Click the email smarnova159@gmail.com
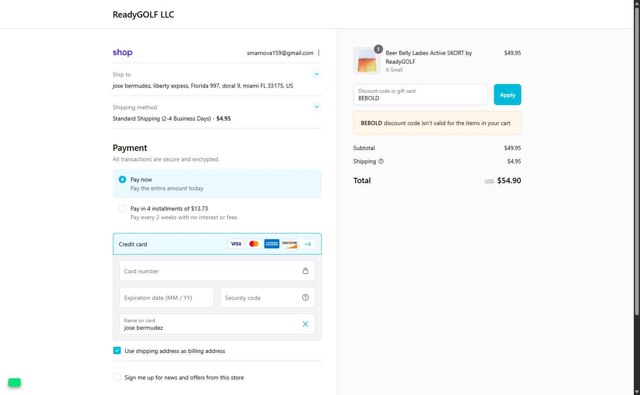 pyautogui.click(x=280, y=53)
